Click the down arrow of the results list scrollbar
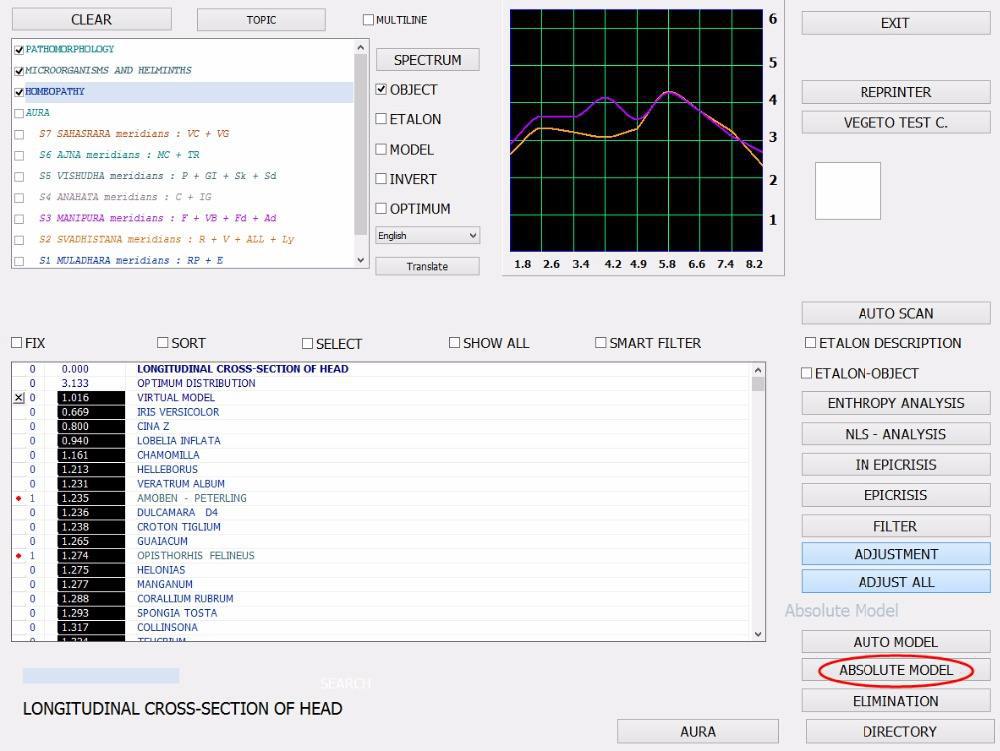Viewport: 1000px width, 751px height. [x=758, y=633]
